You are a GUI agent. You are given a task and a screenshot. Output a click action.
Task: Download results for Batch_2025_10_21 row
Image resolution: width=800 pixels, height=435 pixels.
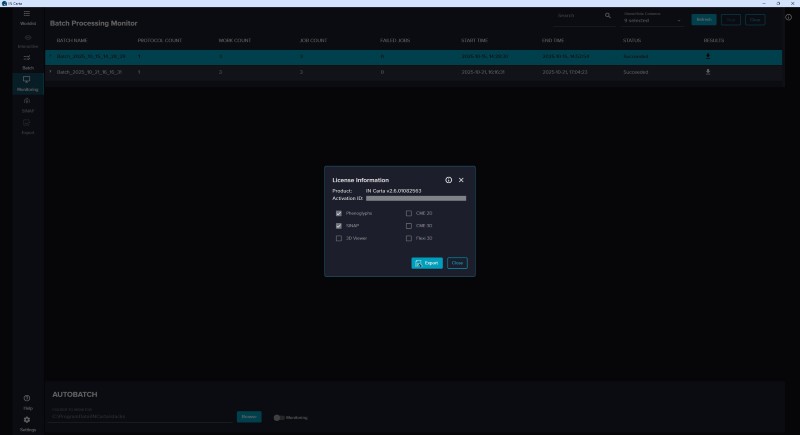708,72
